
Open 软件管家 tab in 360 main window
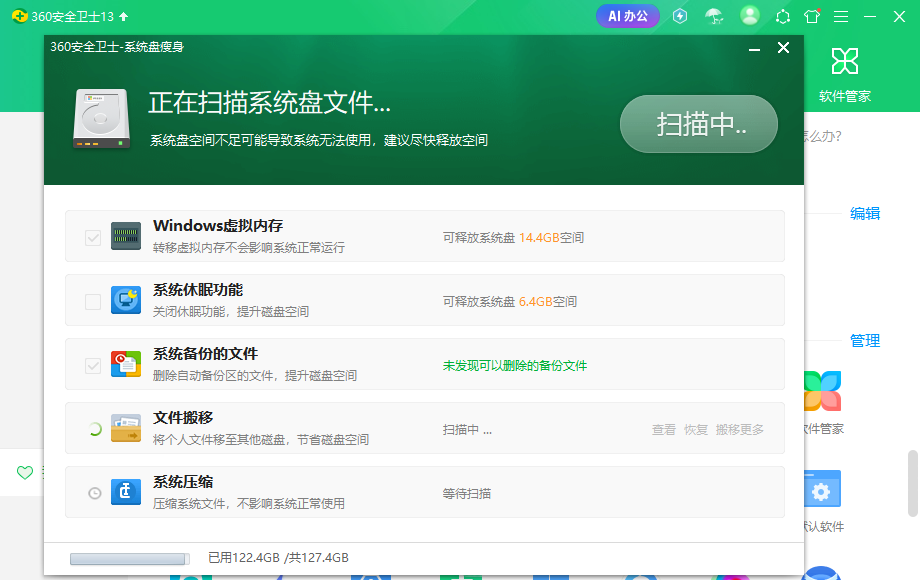pos(845,75)
